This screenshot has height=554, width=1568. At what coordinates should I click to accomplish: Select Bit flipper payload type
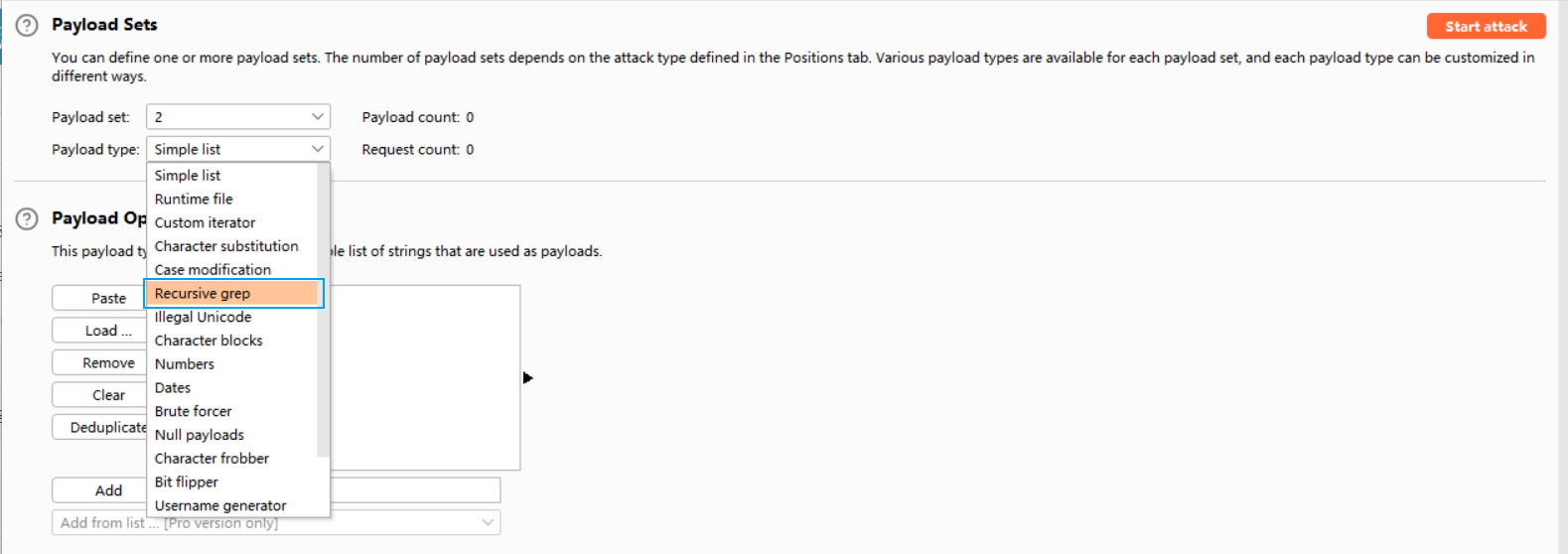click(x=186, y=482)
